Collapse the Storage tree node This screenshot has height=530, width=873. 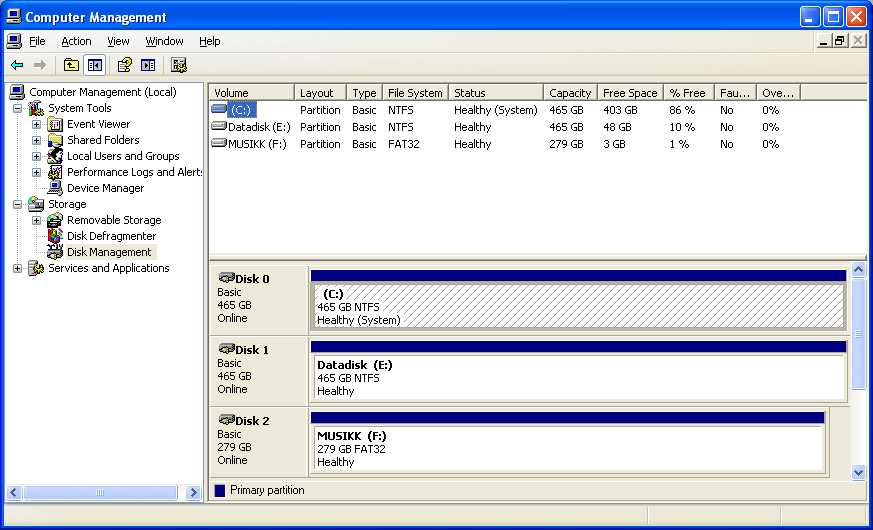click(x=17, y=204)
